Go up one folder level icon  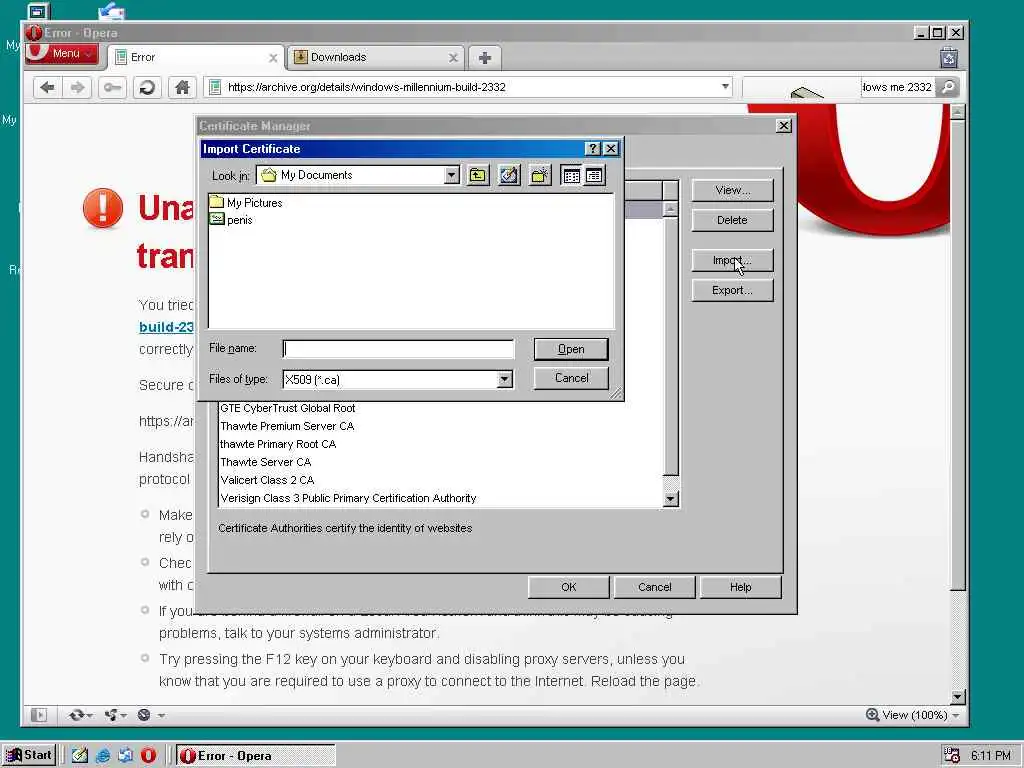click(x=478, y=175)
